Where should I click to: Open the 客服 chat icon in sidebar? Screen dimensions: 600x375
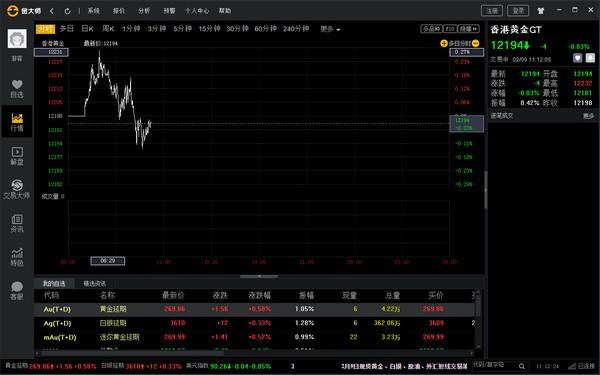(x=17, y=290)
